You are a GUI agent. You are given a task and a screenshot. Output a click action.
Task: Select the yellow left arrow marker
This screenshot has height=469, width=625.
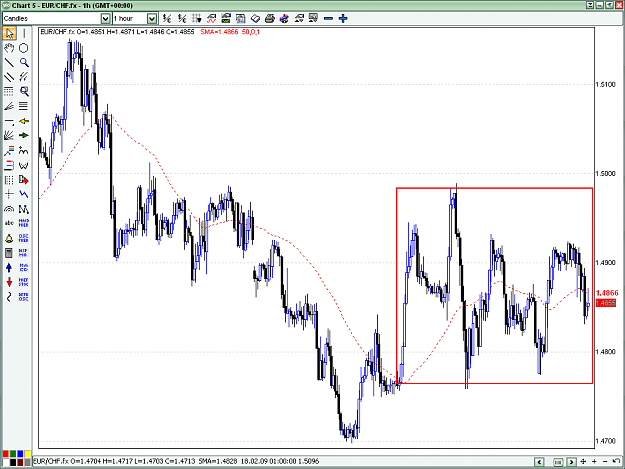[24, 121]
